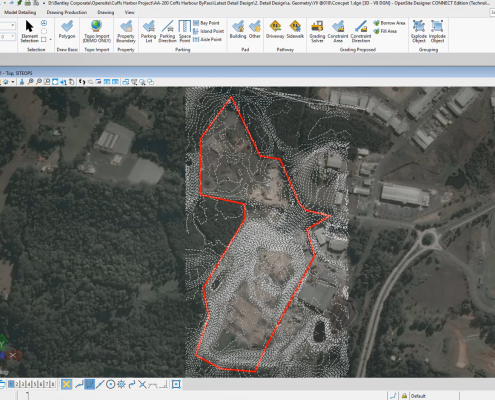Switch to the Drawing Production tab
This screenshot has height=400, width=495.
coord(67,12)
